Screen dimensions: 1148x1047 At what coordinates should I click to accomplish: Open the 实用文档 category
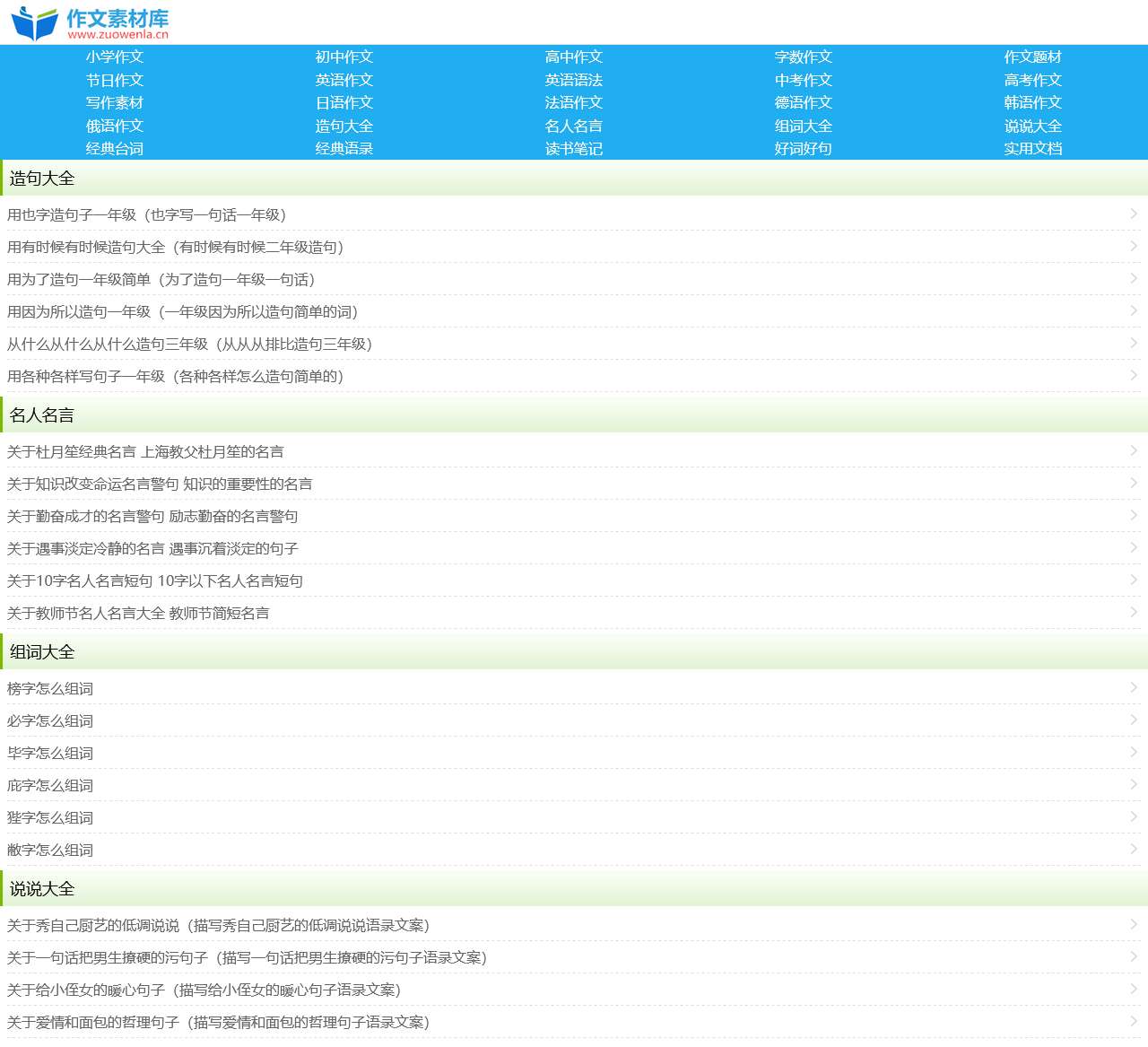point(1032,149)
